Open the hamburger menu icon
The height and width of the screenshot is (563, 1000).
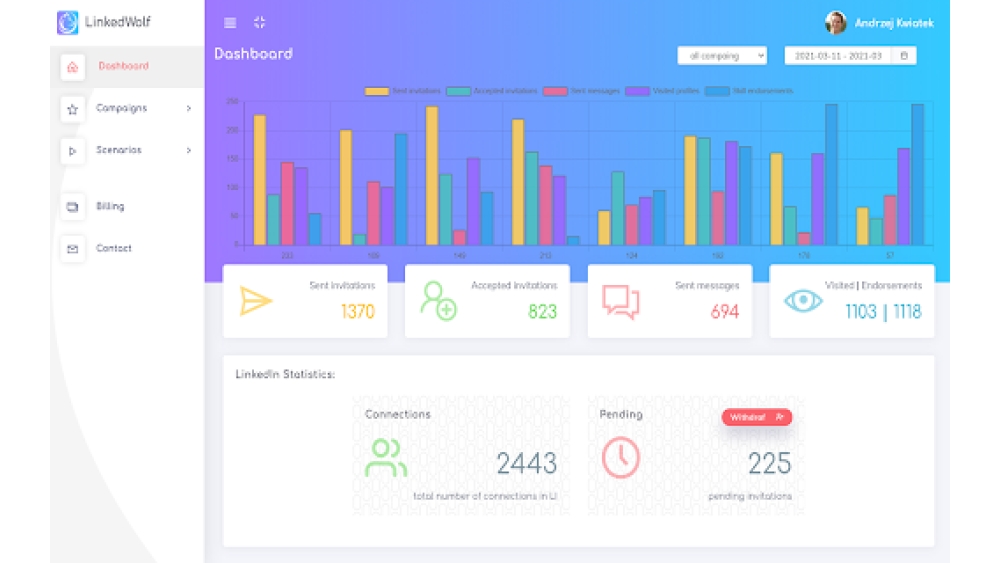[230, 23]
